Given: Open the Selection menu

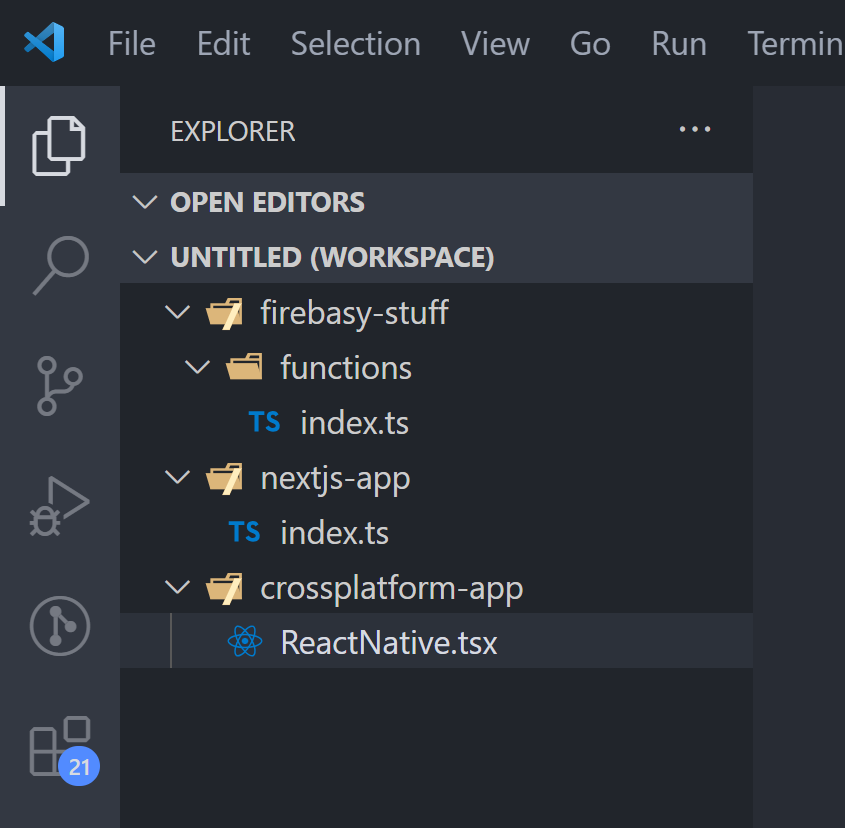Looking at the screenshot, I should 355,44.
